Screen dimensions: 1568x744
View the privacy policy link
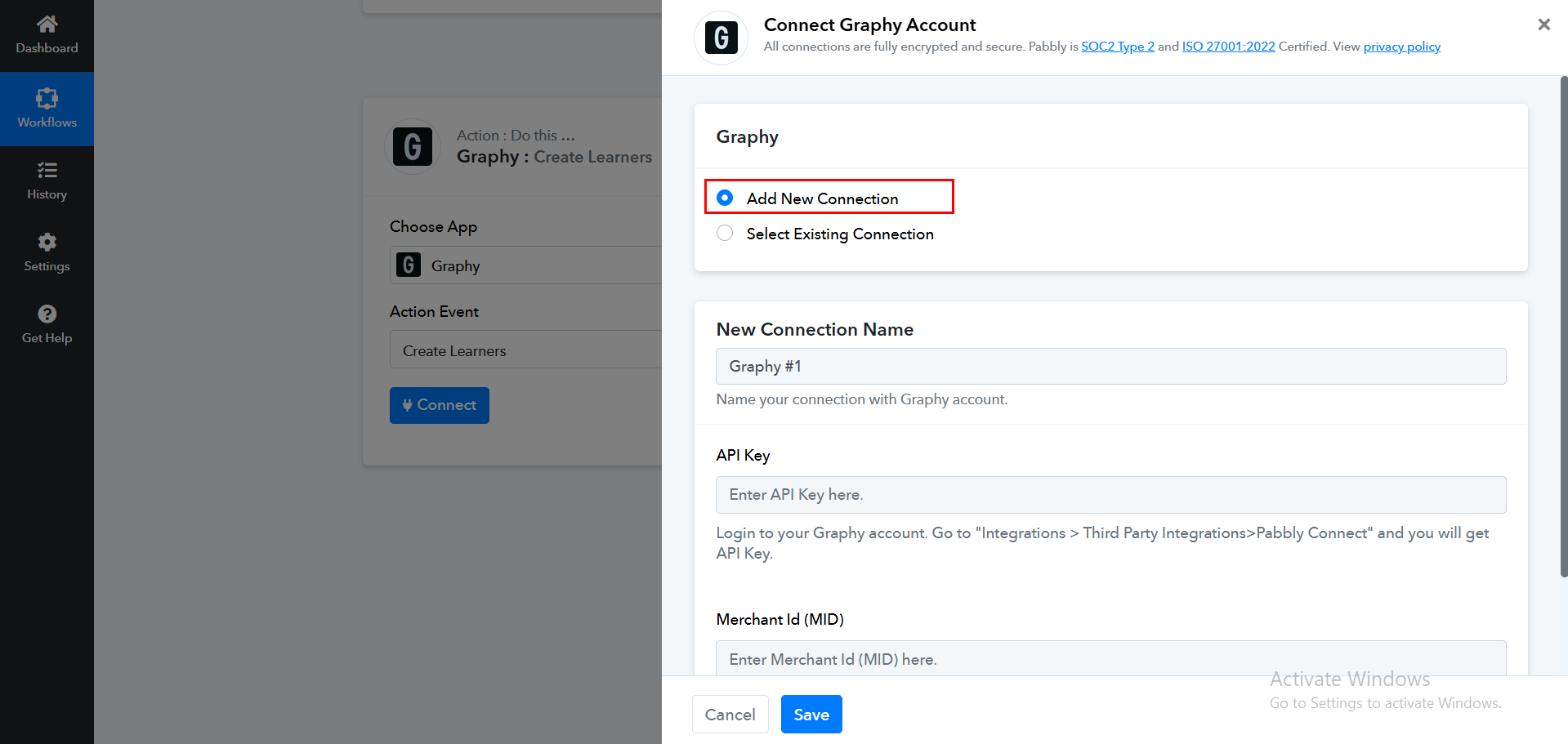pos(1401,47)
